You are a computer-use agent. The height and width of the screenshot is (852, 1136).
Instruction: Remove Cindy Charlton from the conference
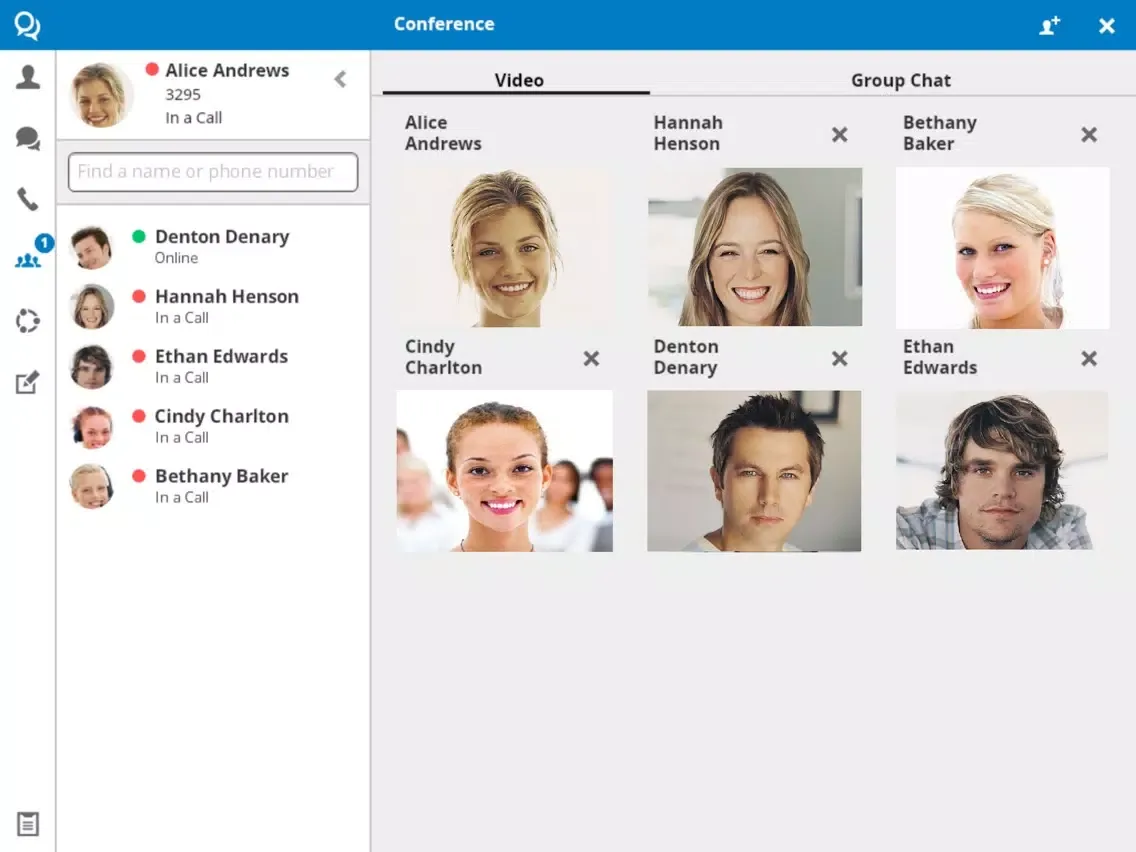pos(591,359)
